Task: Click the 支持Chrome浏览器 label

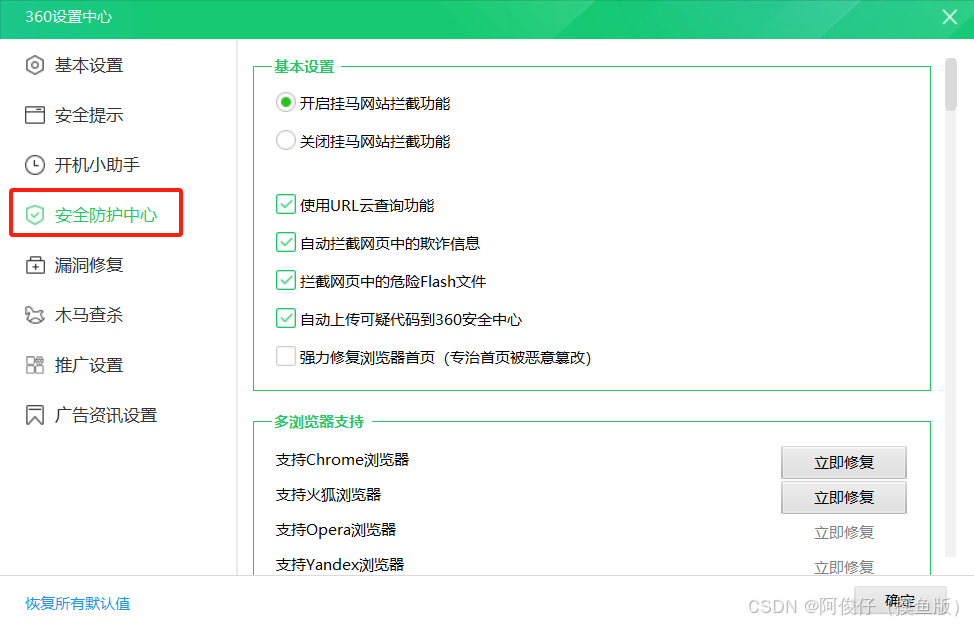Action: 342,460
